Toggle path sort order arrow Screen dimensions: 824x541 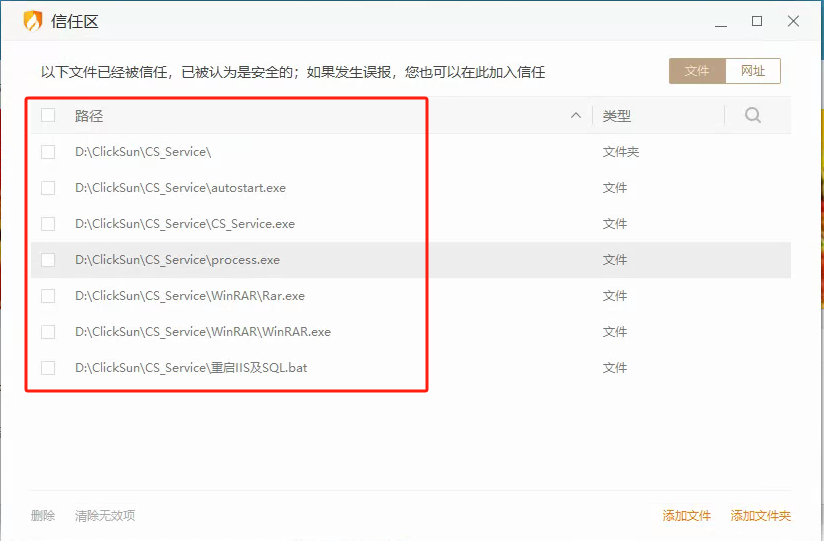(576, 115)
